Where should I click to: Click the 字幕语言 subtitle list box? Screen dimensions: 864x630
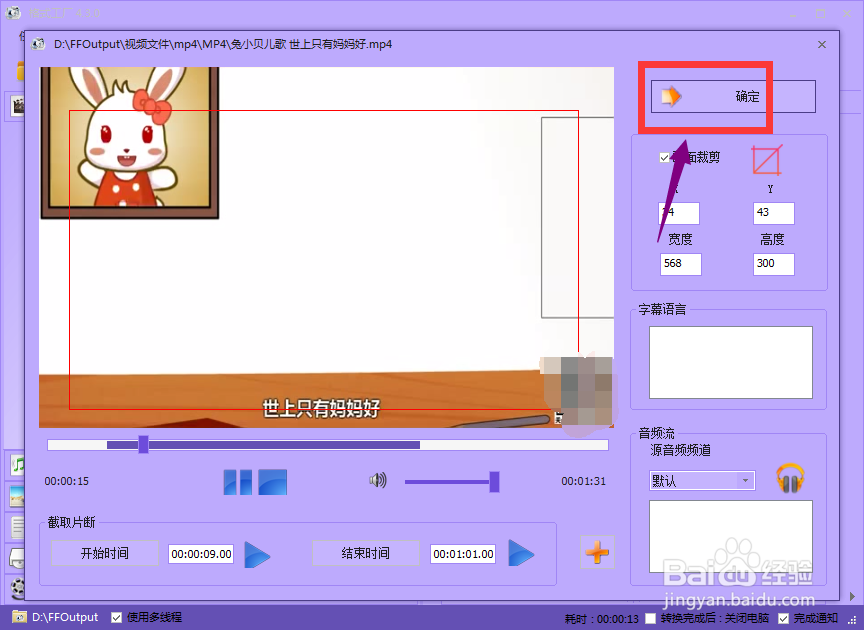click(731, 362)
